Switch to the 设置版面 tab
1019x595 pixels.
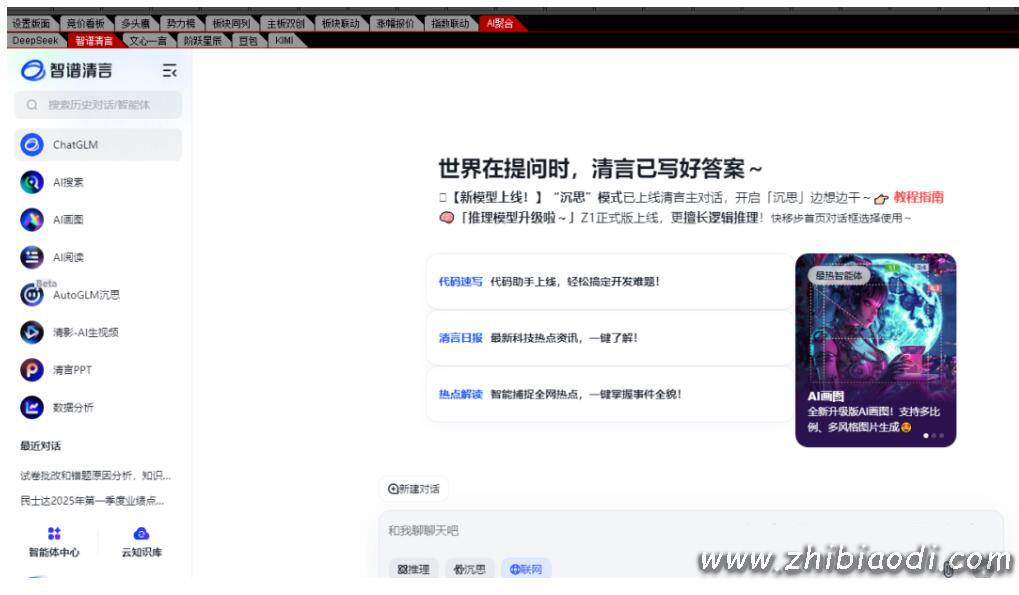tap(31, 23)
